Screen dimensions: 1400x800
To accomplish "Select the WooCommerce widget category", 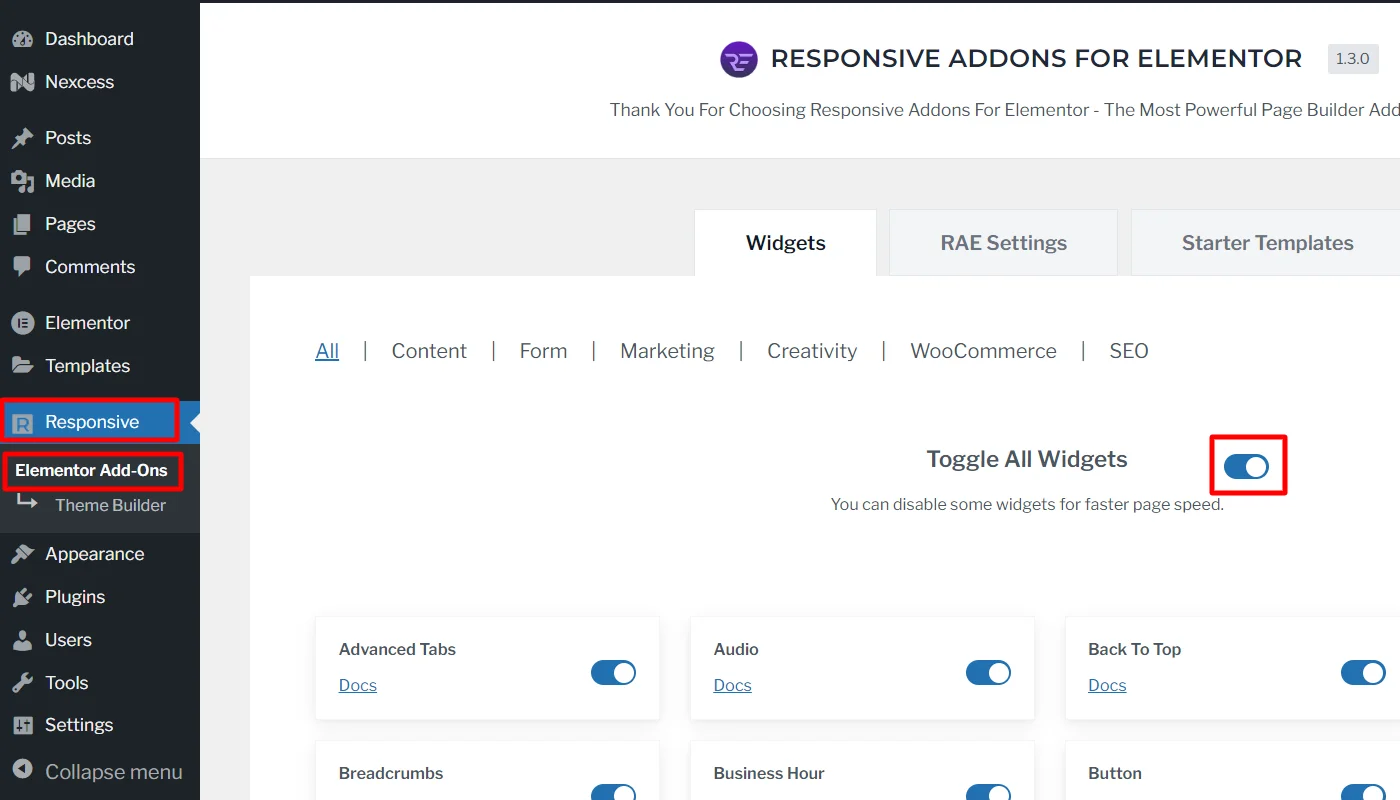I will tap(983, 350).
